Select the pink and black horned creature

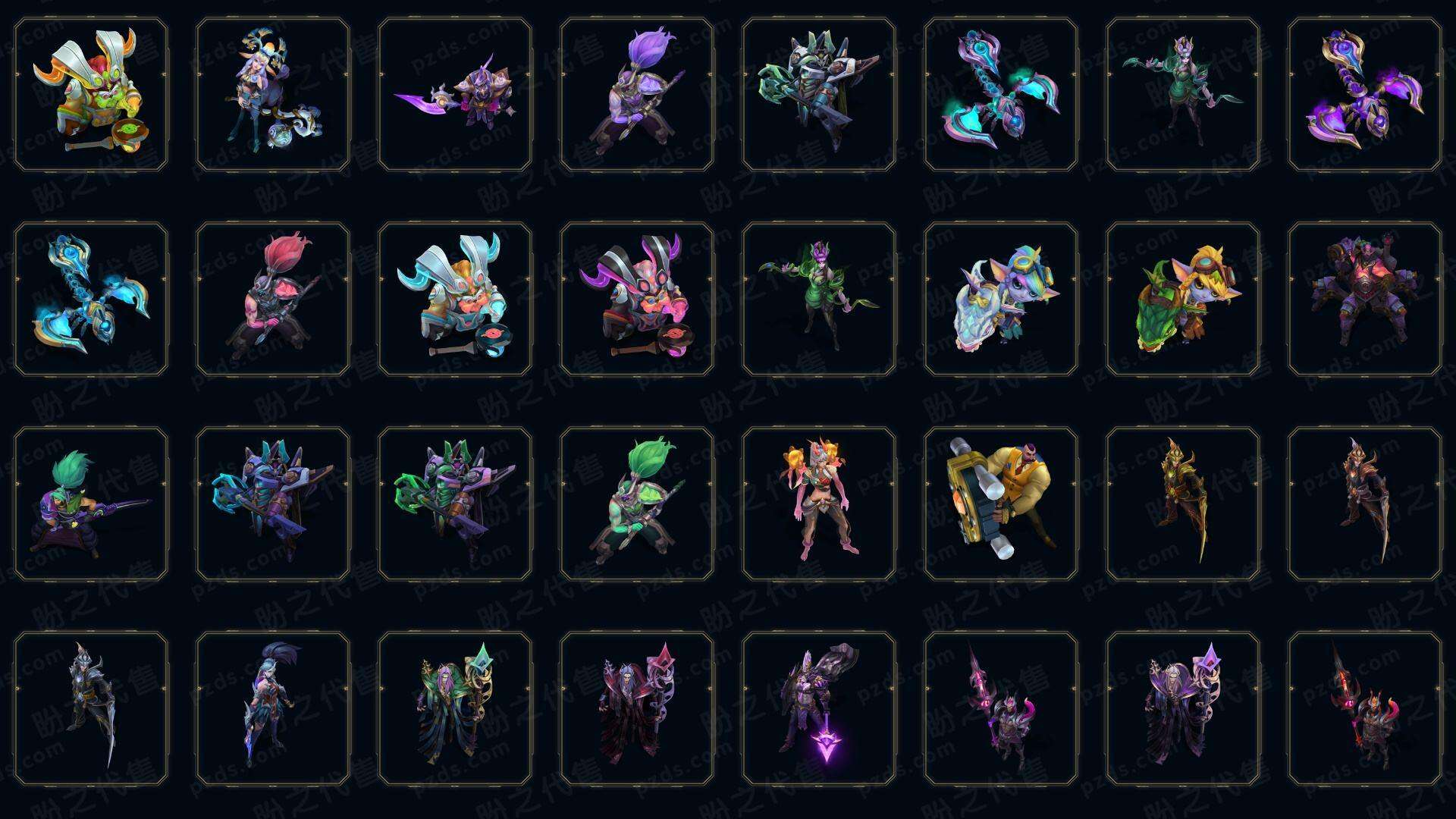[637, 299]
